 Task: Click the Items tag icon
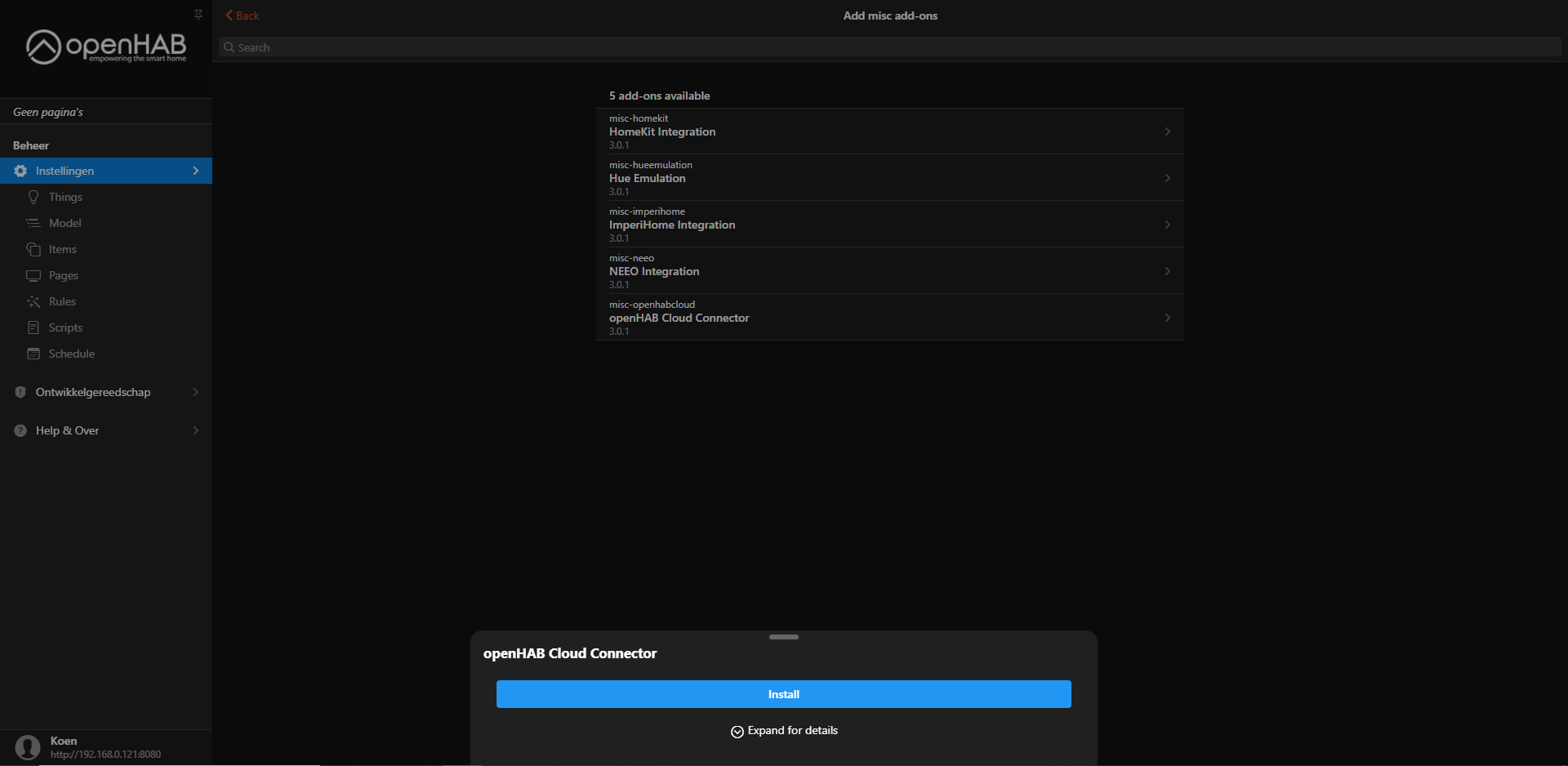coord(33,249)
